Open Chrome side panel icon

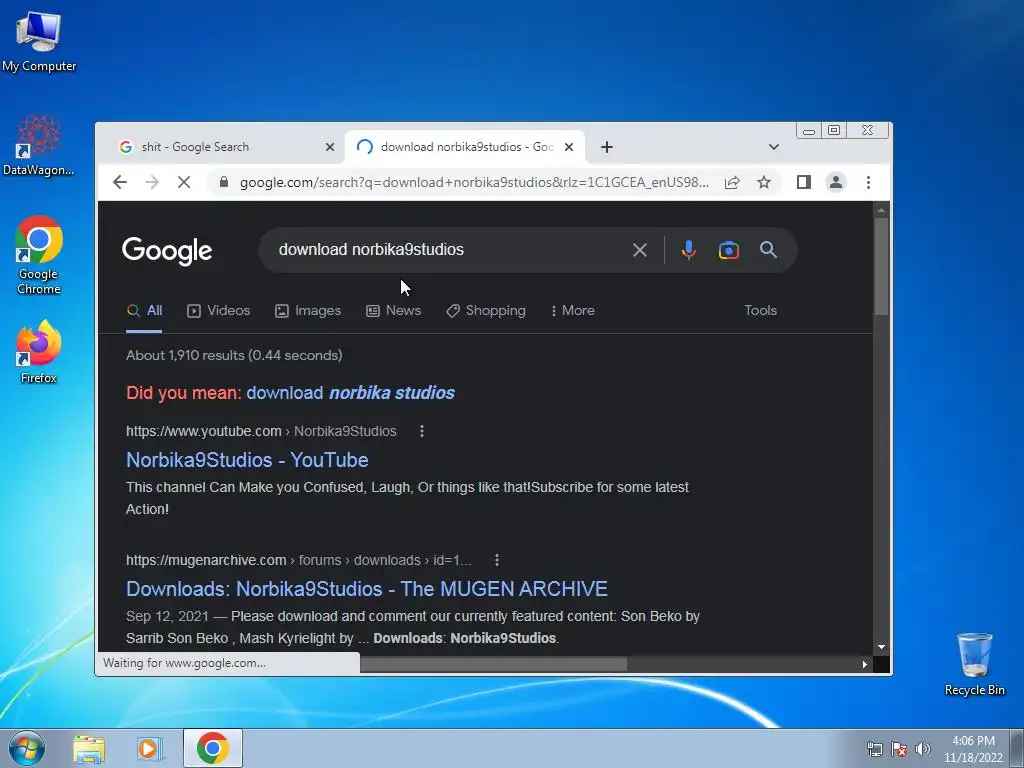point(804,182)
